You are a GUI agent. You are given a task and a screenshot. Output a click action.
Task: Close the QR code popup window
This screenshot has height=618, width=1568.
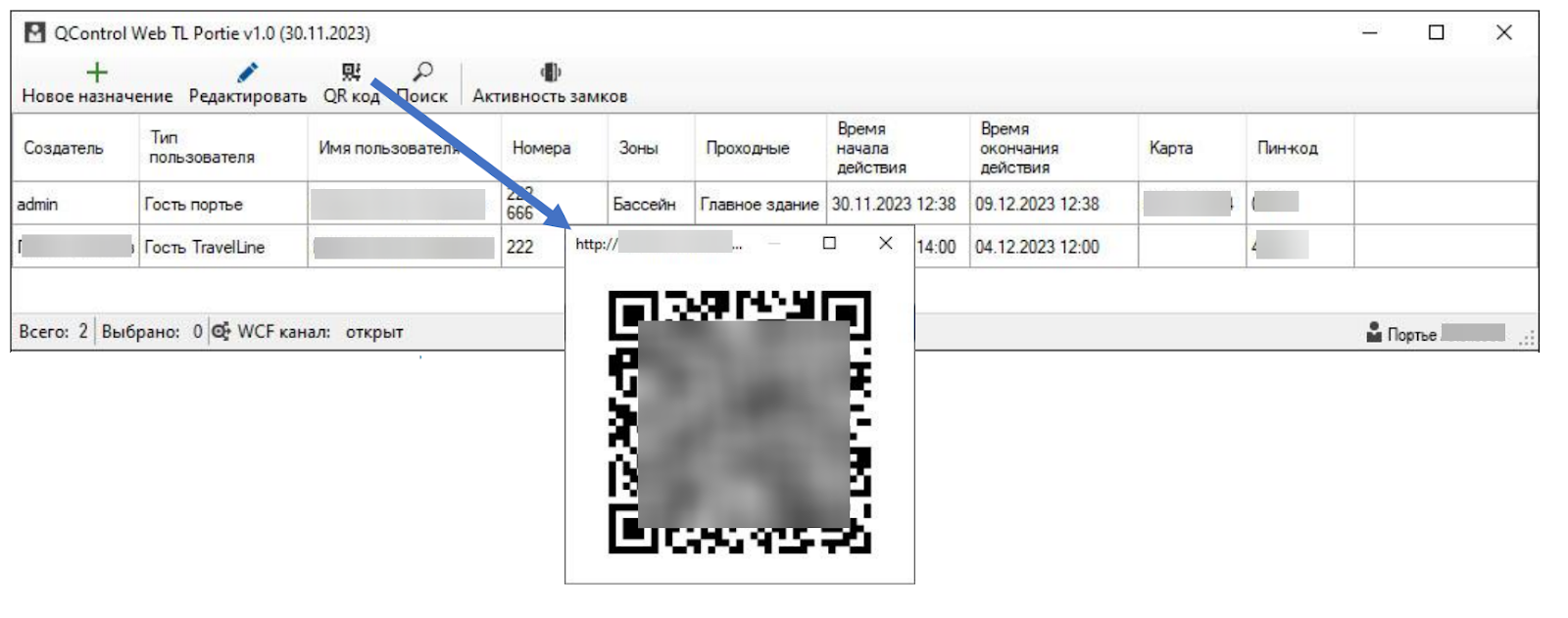point(886,243)
